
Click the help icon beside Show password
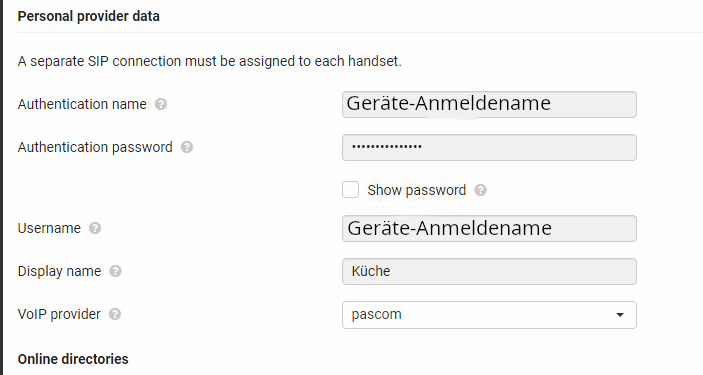481,190
